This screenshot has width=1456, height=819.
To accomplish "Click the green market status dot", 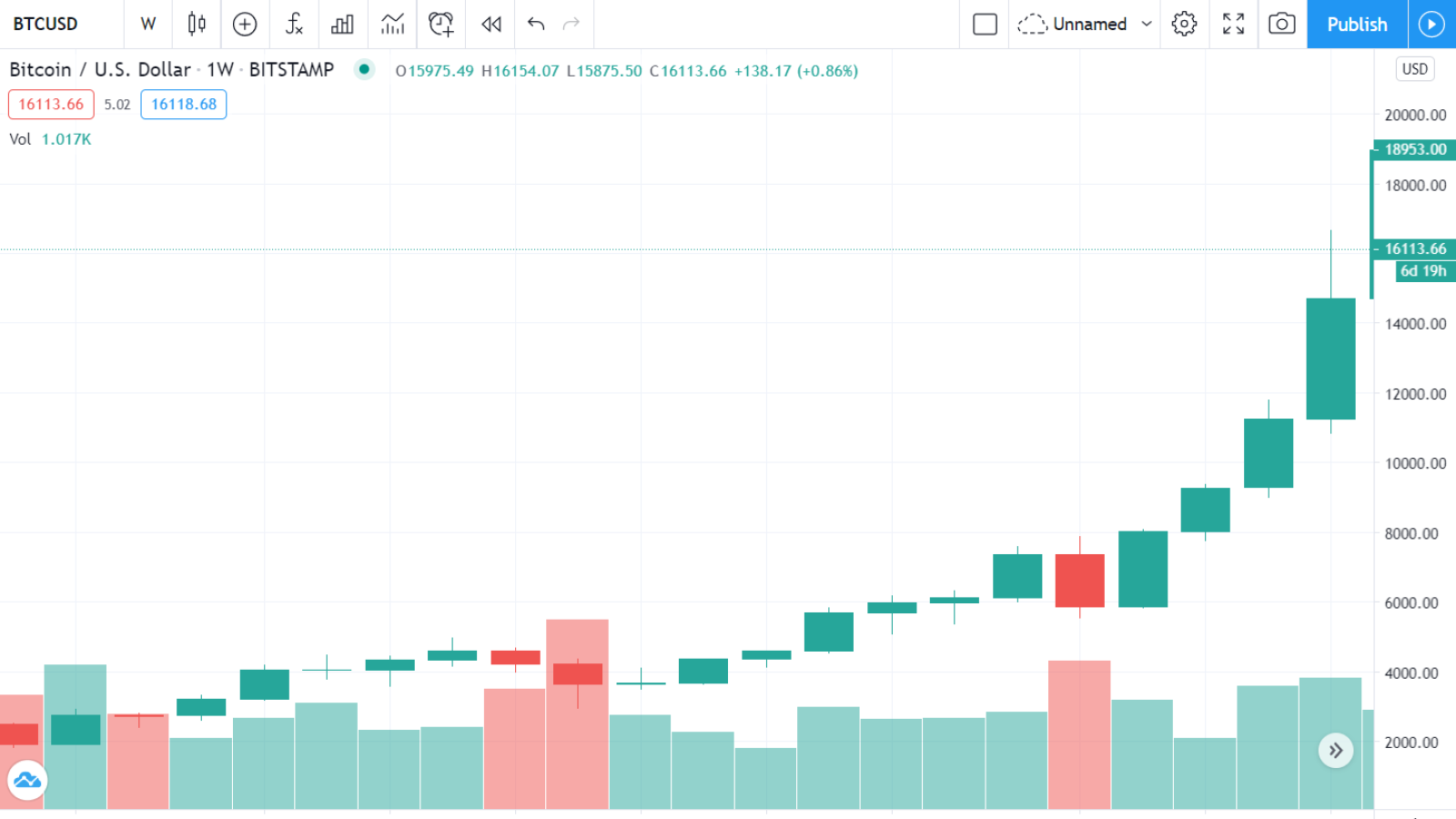I will [x=364, y=69].
